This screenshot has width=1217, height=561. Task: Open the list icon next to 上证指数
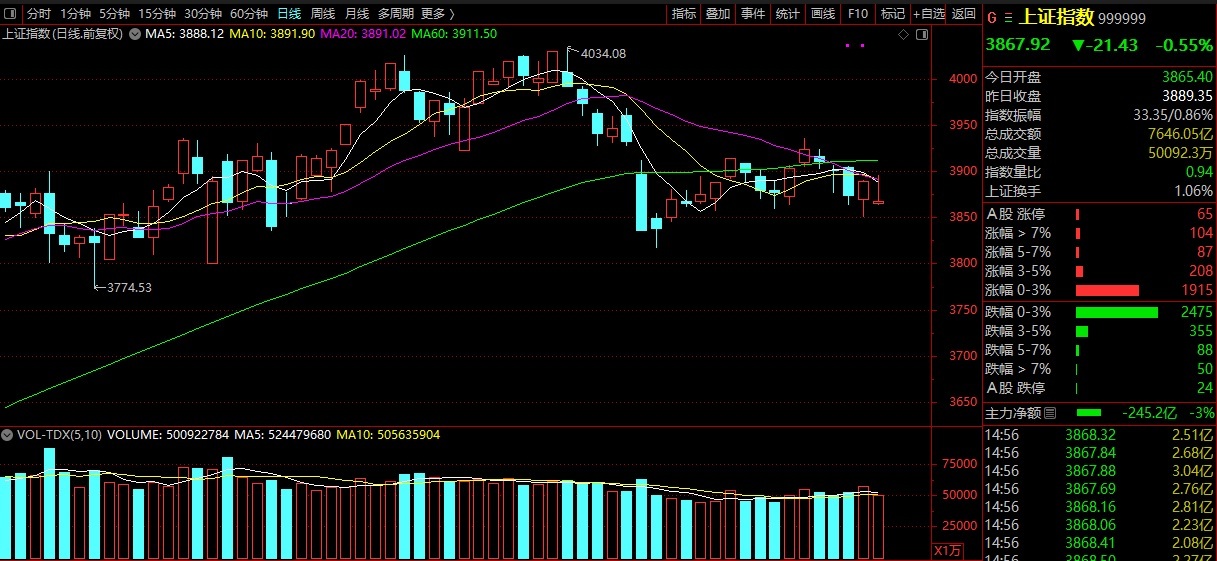pyautogui.click(x=1007, y=18)
